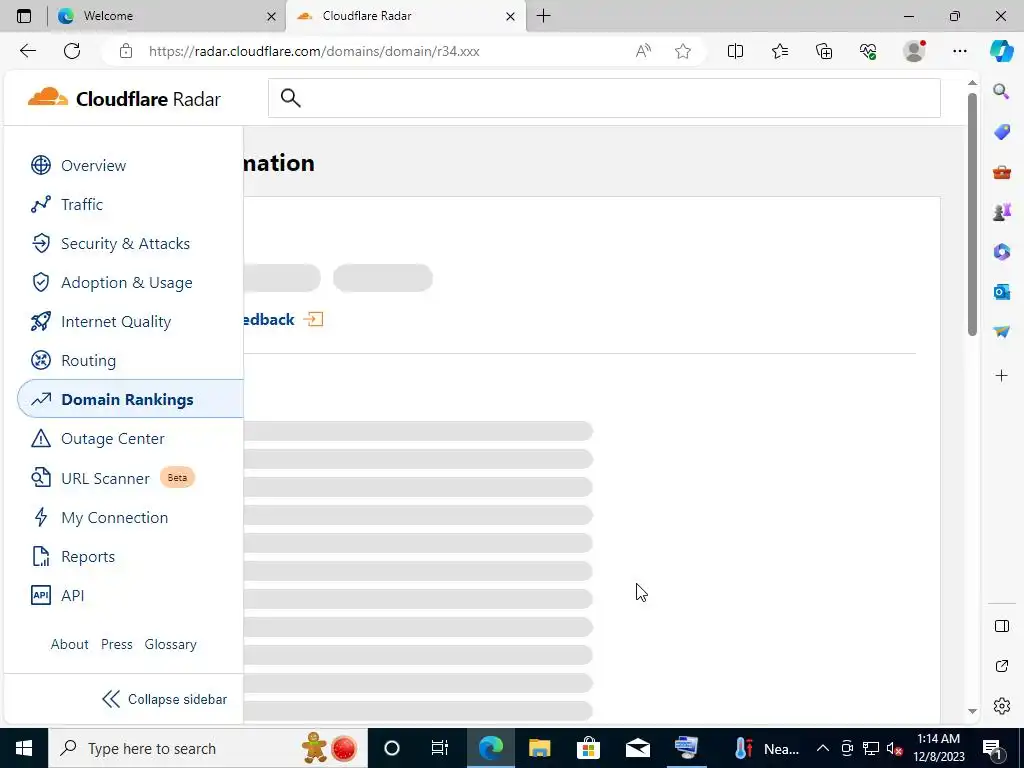Refresh the page

point(72,51)
